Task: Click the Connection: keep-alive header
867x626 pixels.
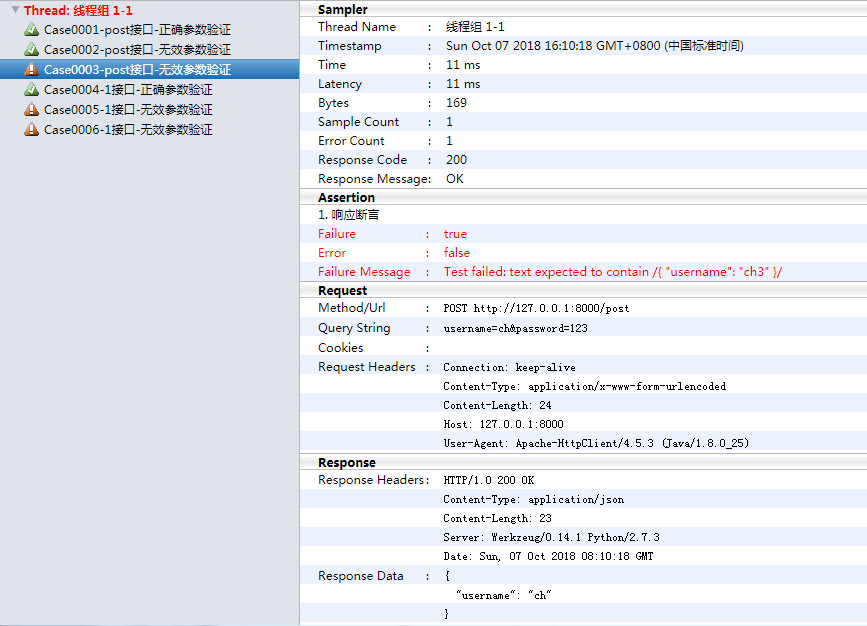Action: click(x=509, y=367)
